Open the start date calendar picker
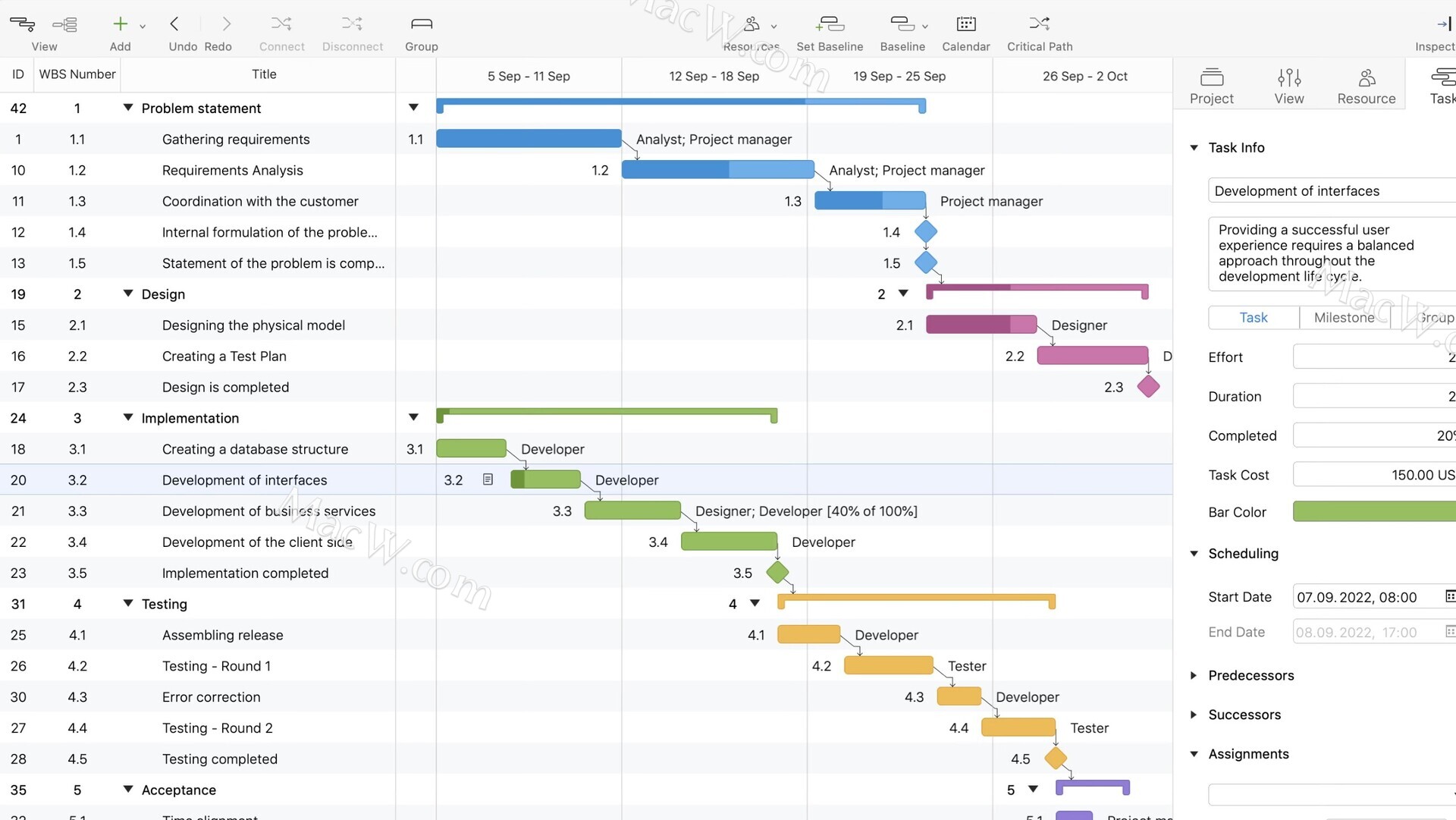This screenshot has width=1456, height=820. pyautogui.click(x=1449, y=596)
